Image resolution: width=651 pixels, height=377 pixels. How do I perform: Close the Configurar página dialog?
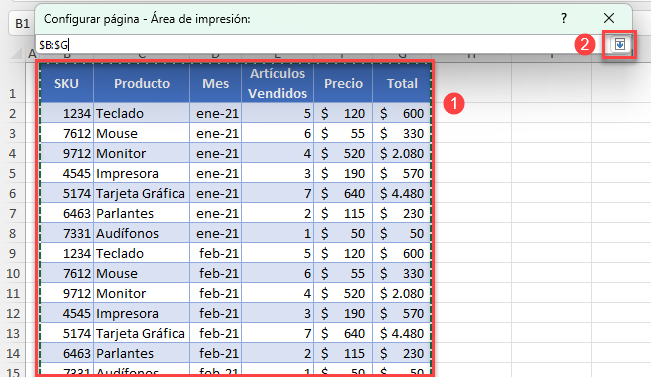click(609, 18)
